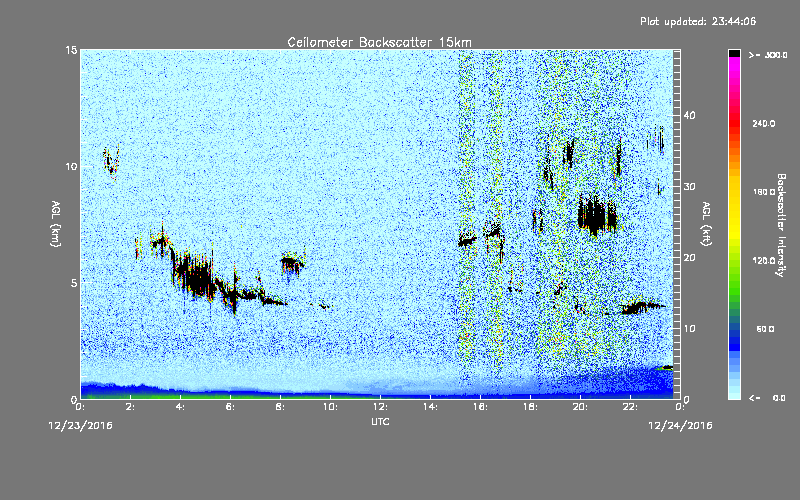The width and height of the screenshot is (800, 500).
Task: Pick the black top segment of colorbar
Action: tap(734, 53)
